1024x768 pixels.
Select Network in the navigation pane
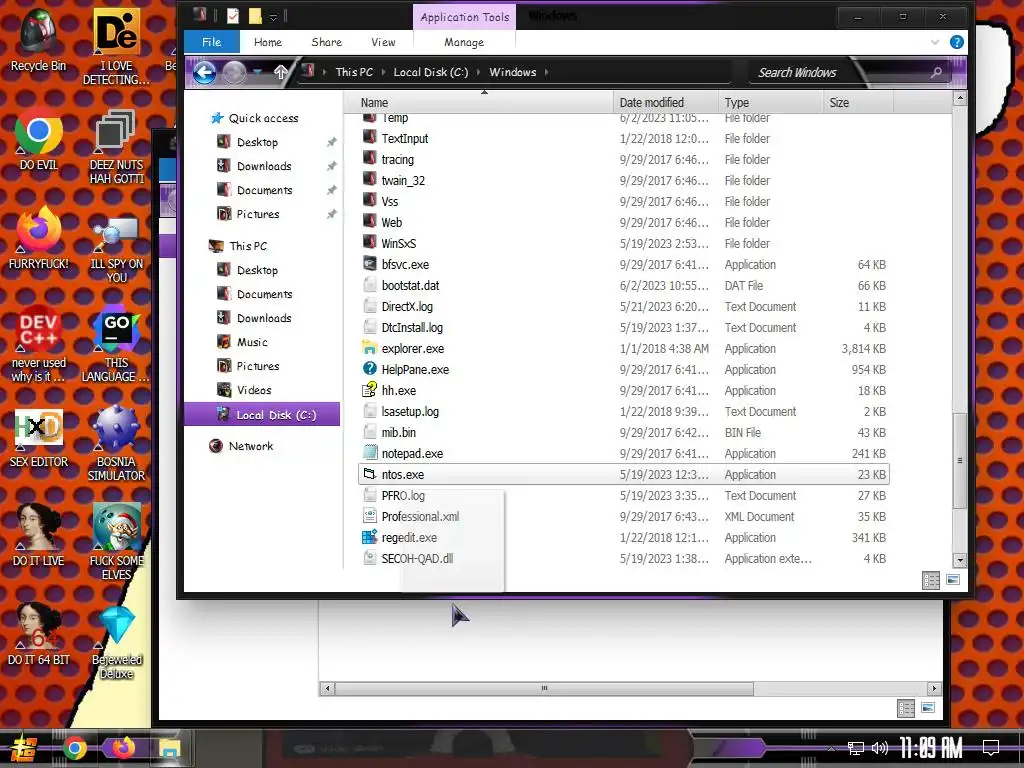(251, 446)
